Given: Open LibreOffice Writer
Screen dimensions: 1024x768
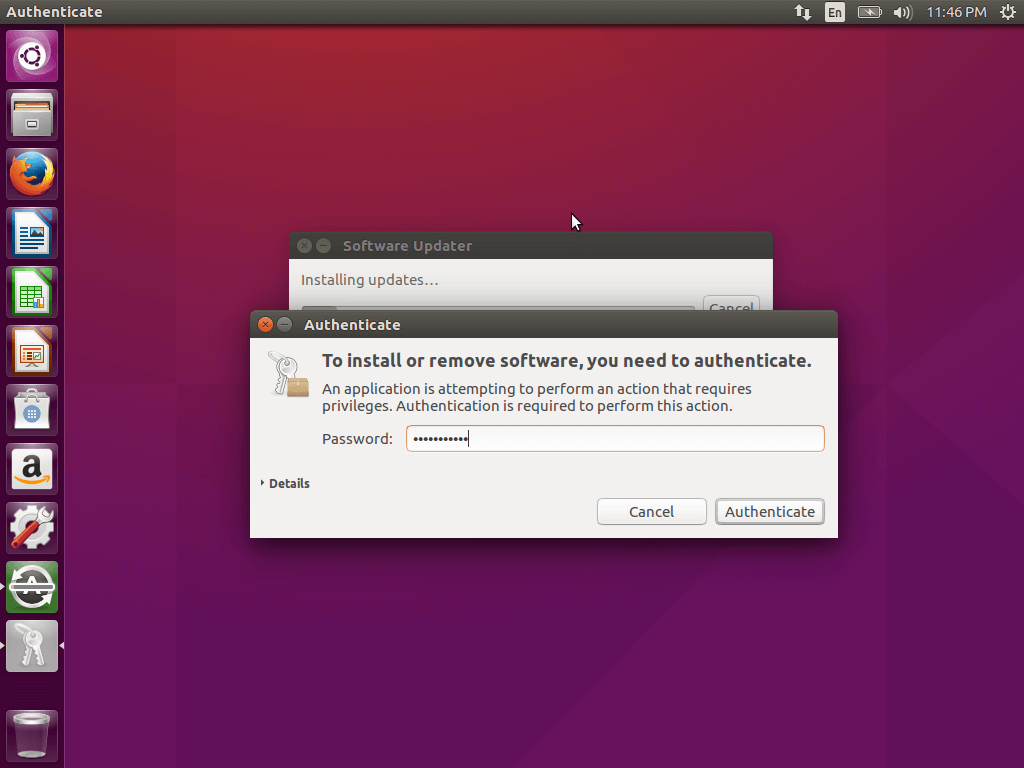Looking at the screenshot, I should [31, 232].
